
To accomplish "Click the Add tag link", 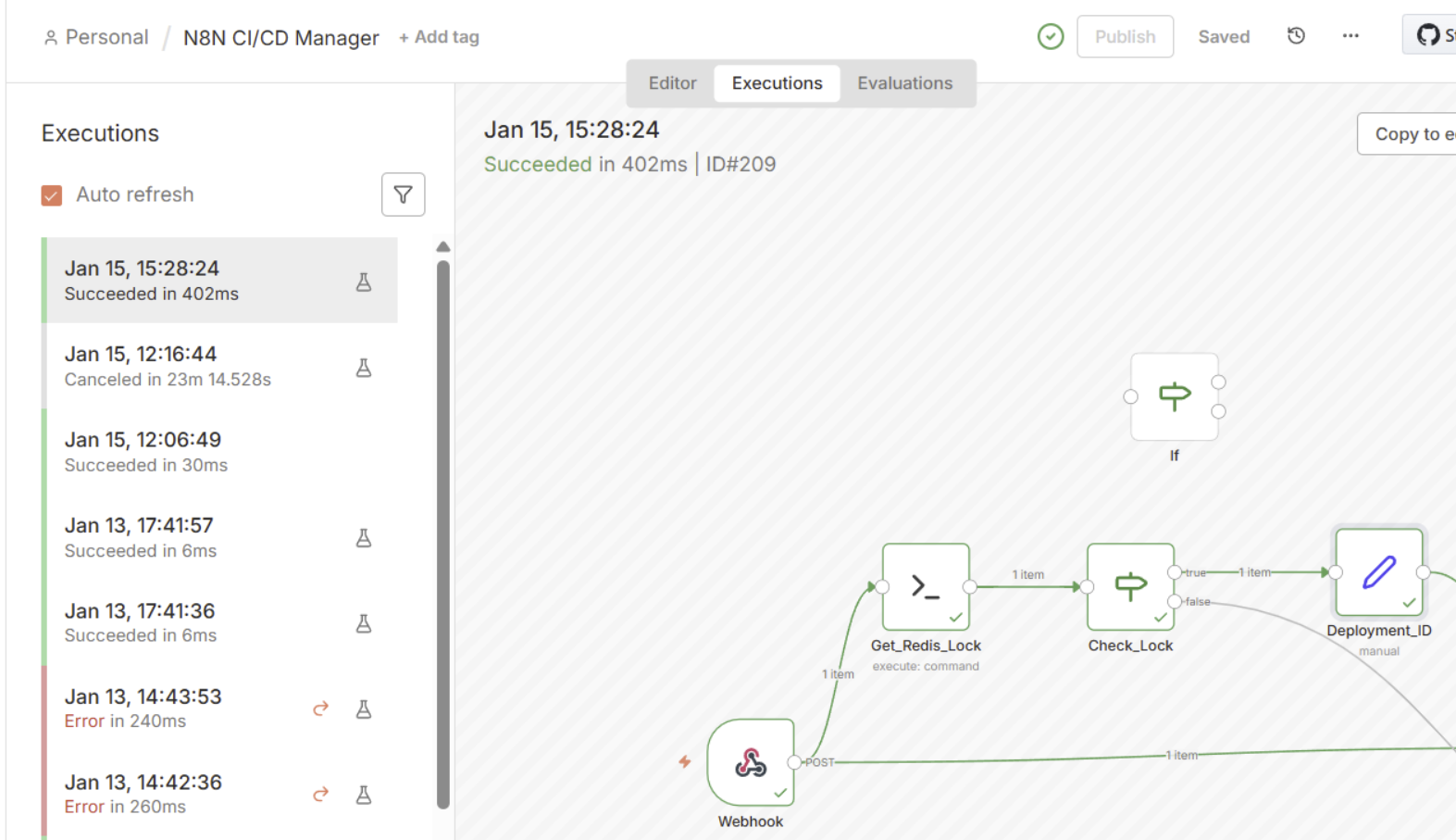I will click(x=439, y=37).
